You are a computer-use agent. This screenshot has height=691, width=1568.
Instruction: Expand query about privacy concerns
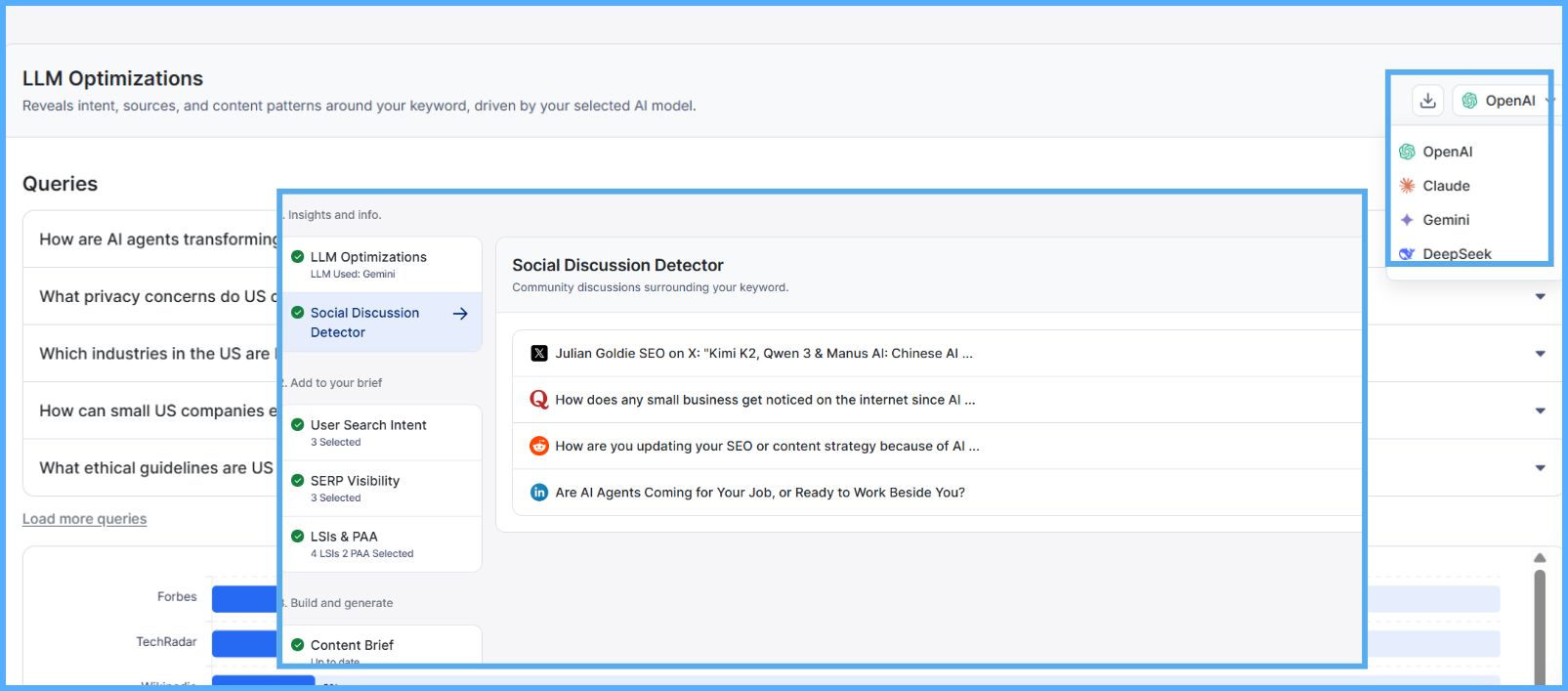[x=1541, y=296]
